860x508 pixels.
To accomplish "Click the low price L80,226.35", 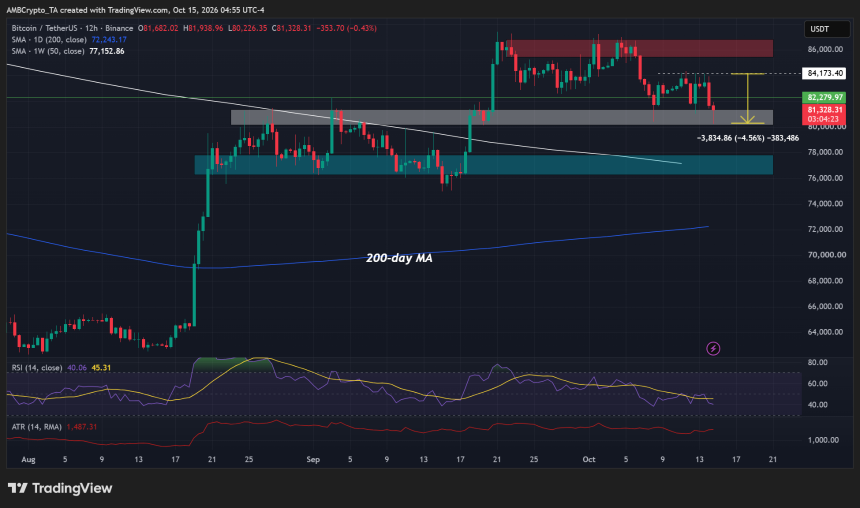I will pos(247,28).
